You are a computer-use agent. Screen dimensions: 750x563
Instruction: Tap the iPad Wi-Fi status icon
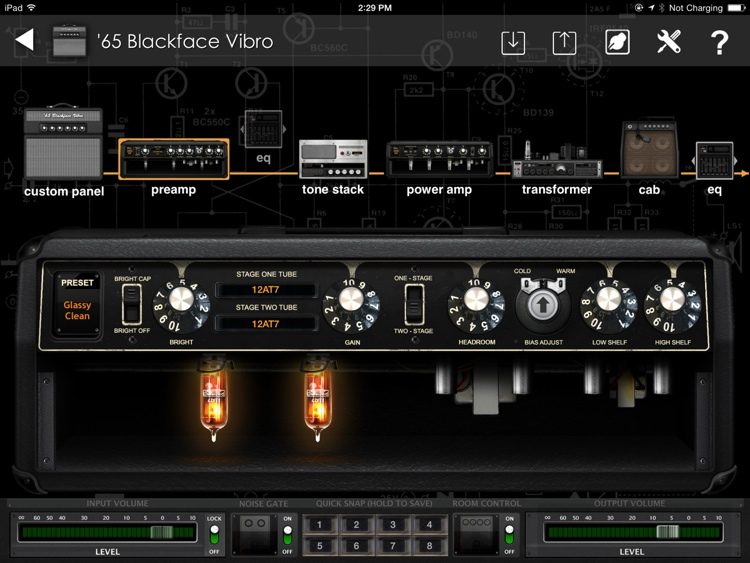coord(32,7)
